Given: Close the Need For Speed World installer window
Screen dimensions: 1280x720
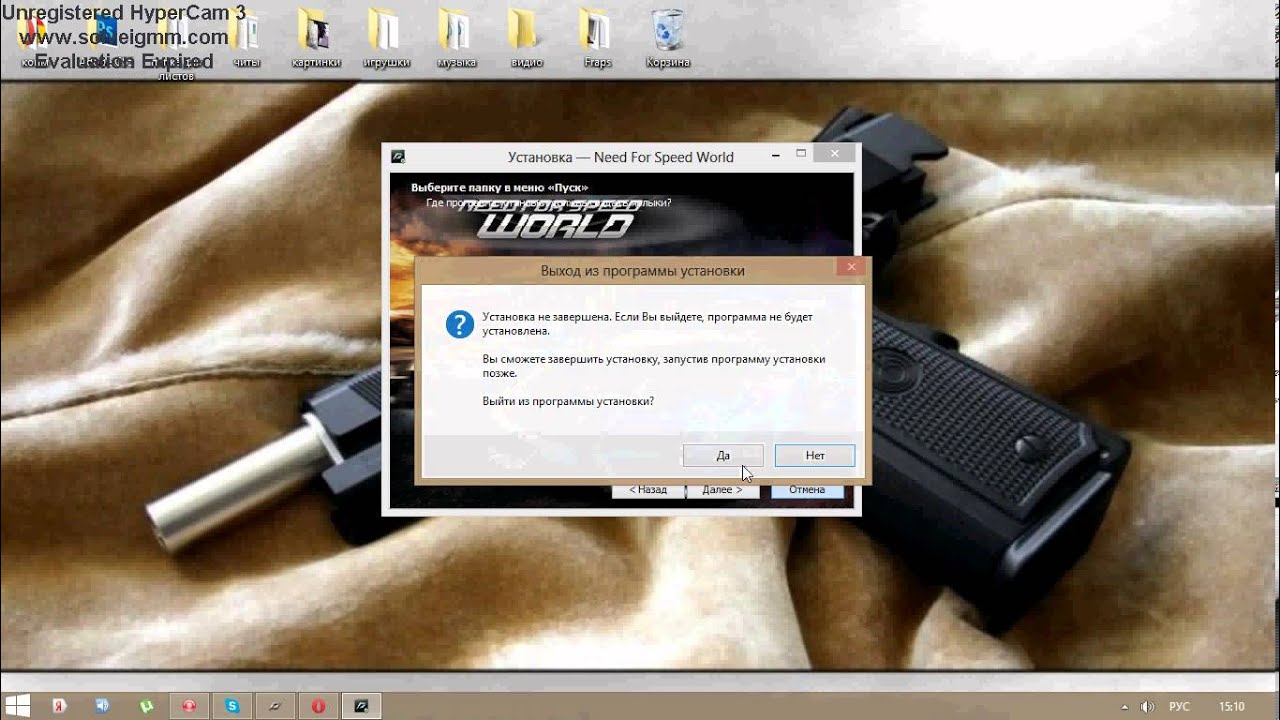Looking at the screenshot, I should [834, 154].
